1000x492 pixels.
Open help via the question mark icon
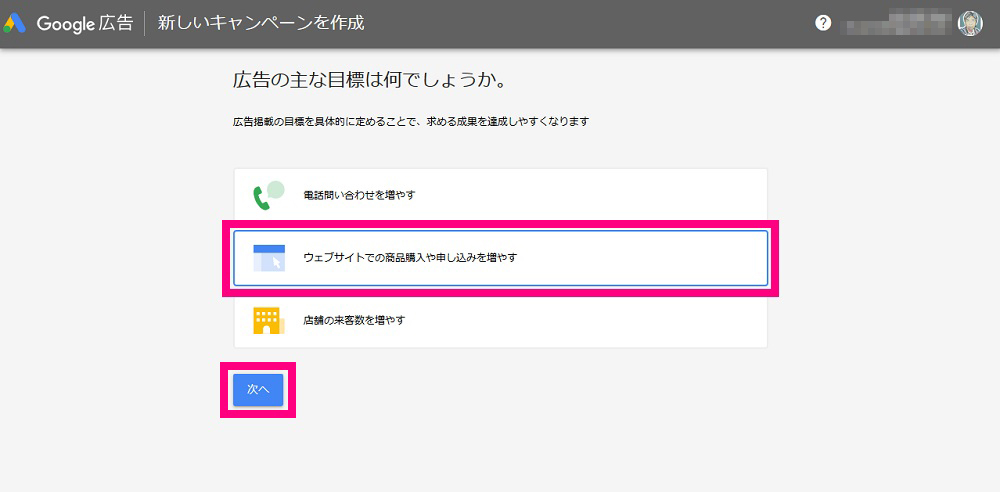pyautogui.click(x=823, y=24)
